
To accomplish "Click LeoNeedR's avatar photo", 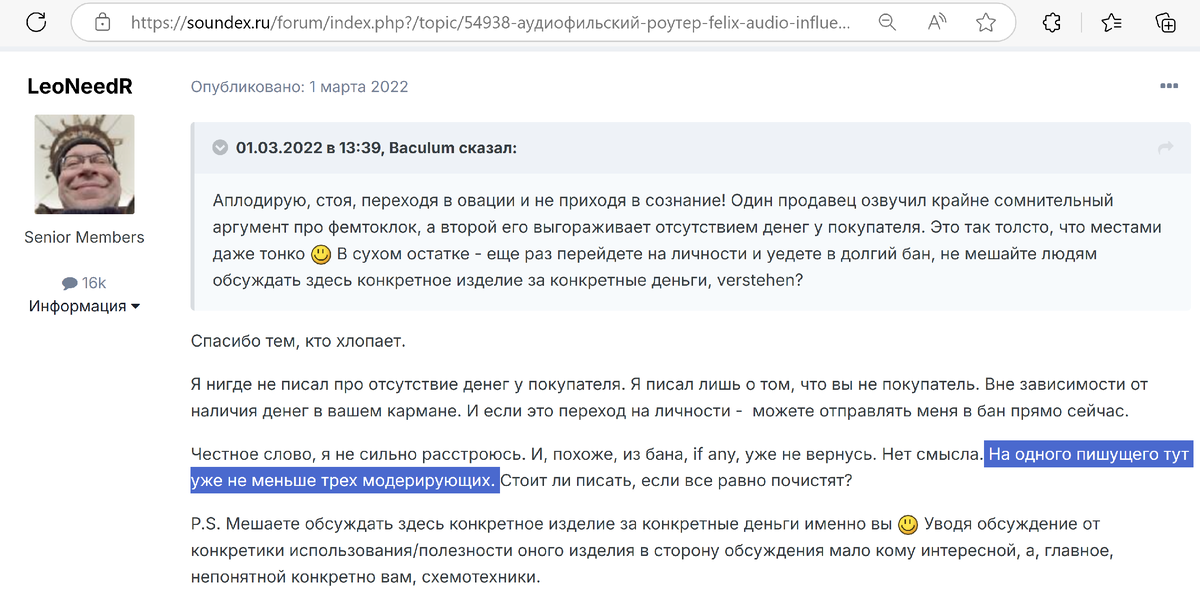I will click(x=84, y=163).
